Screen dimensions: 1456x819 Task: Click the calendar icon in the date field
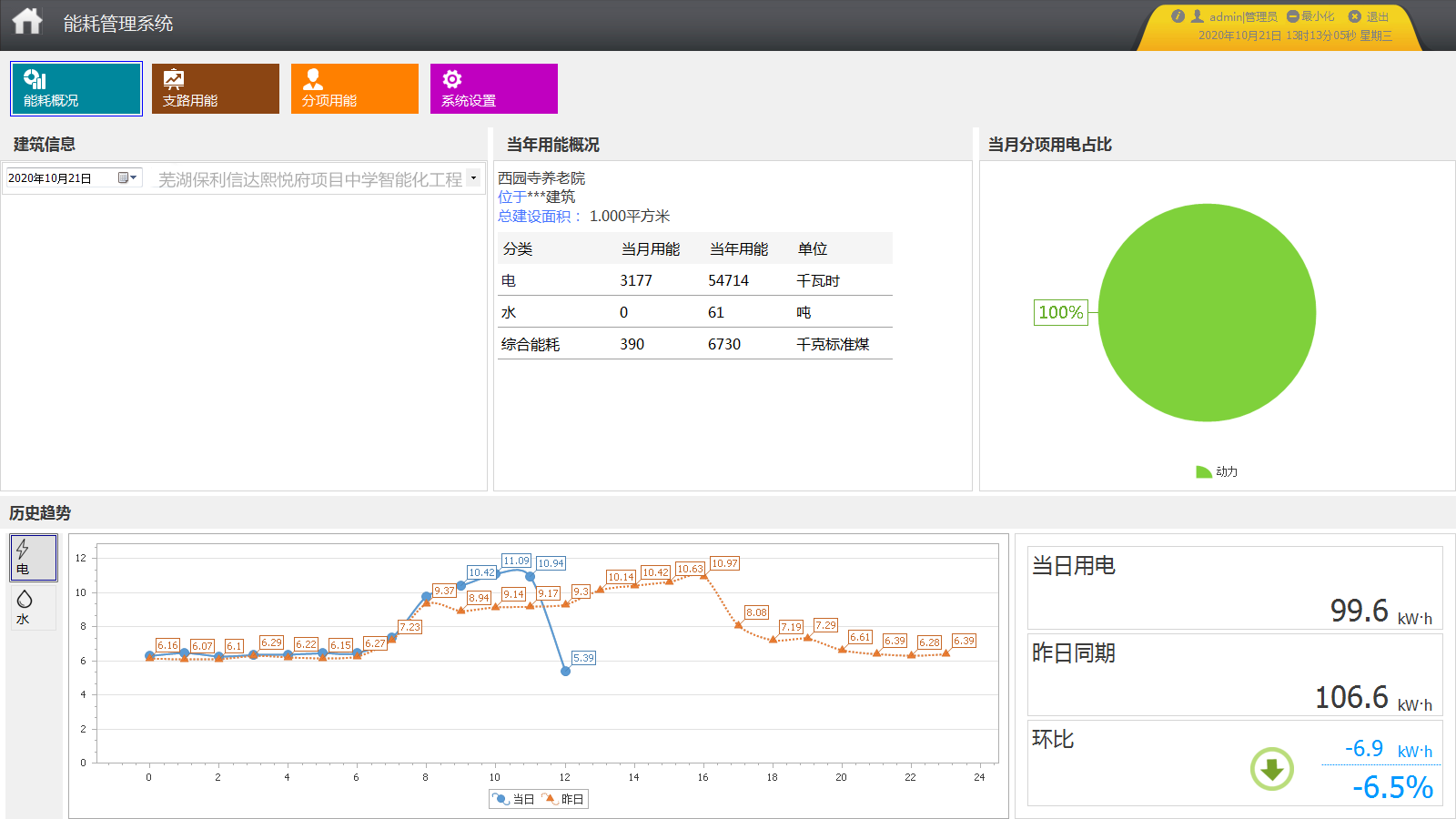[122, 177]
